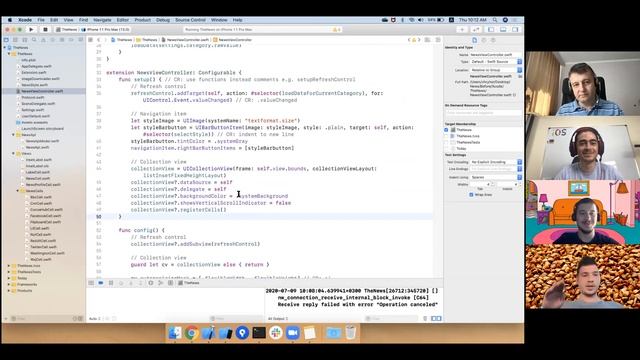
Task: Enable Today target membership checkbox
Action: click(x=446, y=149)
